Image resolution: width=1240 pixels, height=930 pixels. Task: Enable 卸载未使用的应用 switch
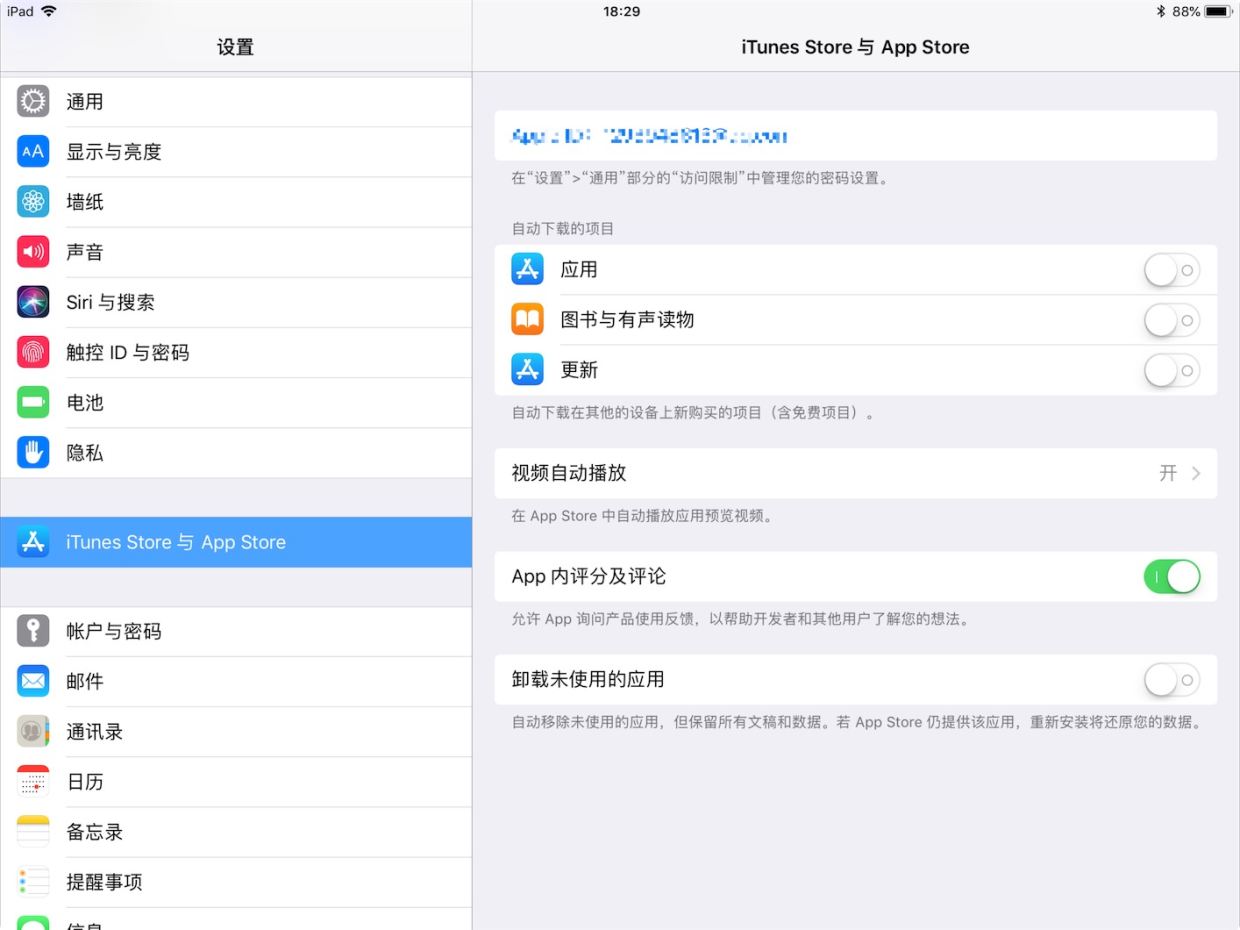pyautogui.click(x=1172, y=679)
